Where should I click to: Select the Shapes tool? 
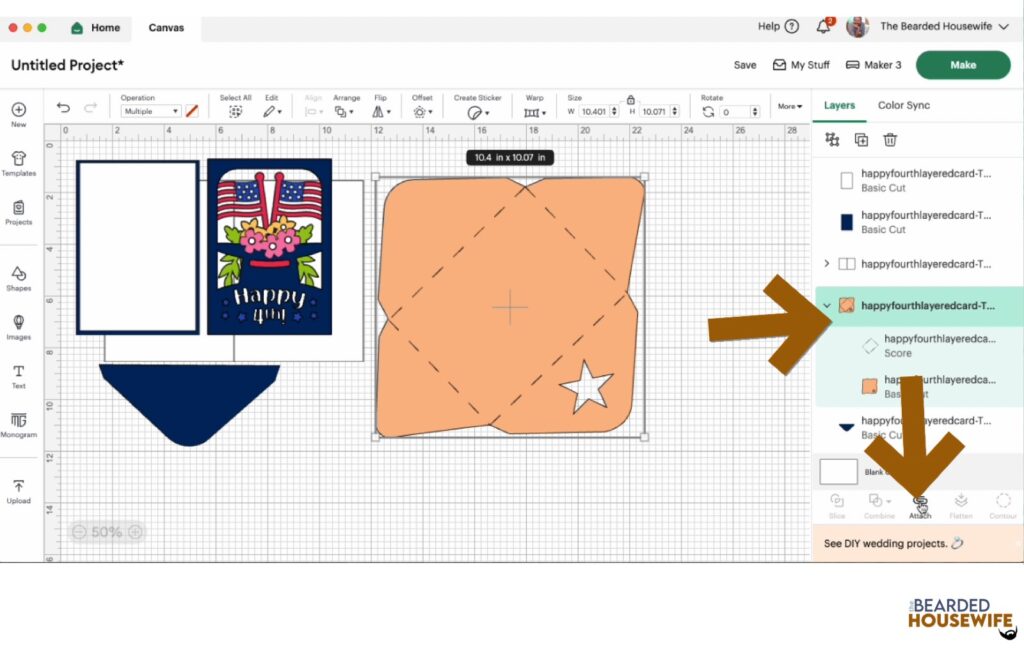18,278
